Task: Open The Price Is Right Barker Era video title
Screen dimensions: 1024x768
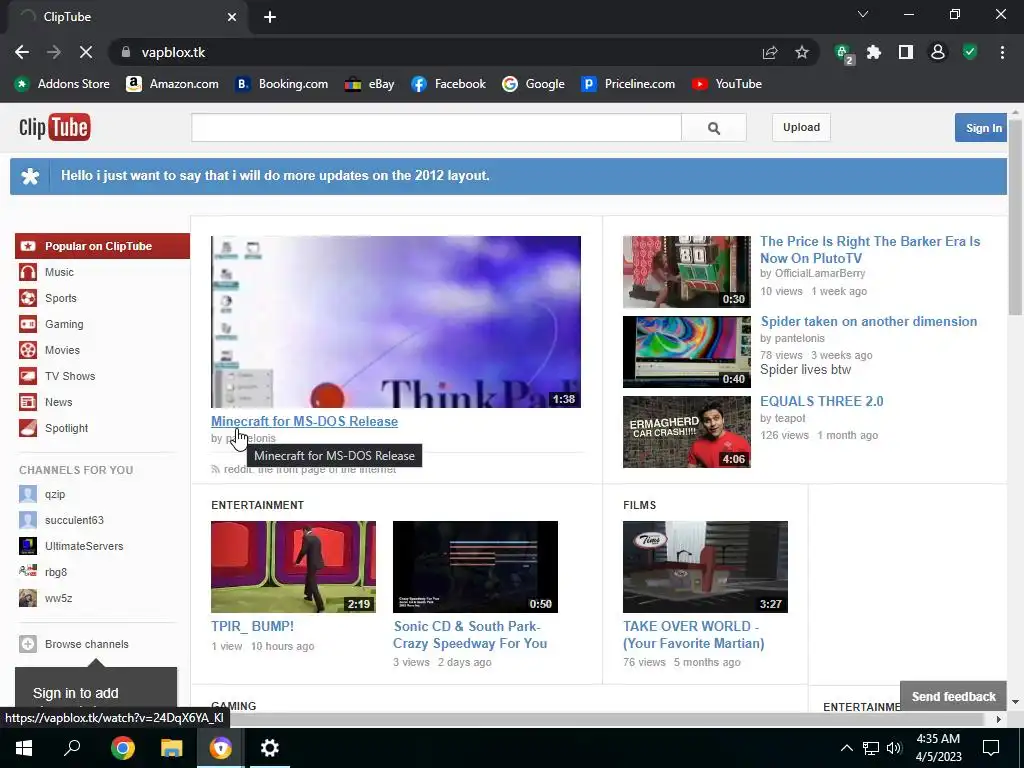Action: [870, 249]
